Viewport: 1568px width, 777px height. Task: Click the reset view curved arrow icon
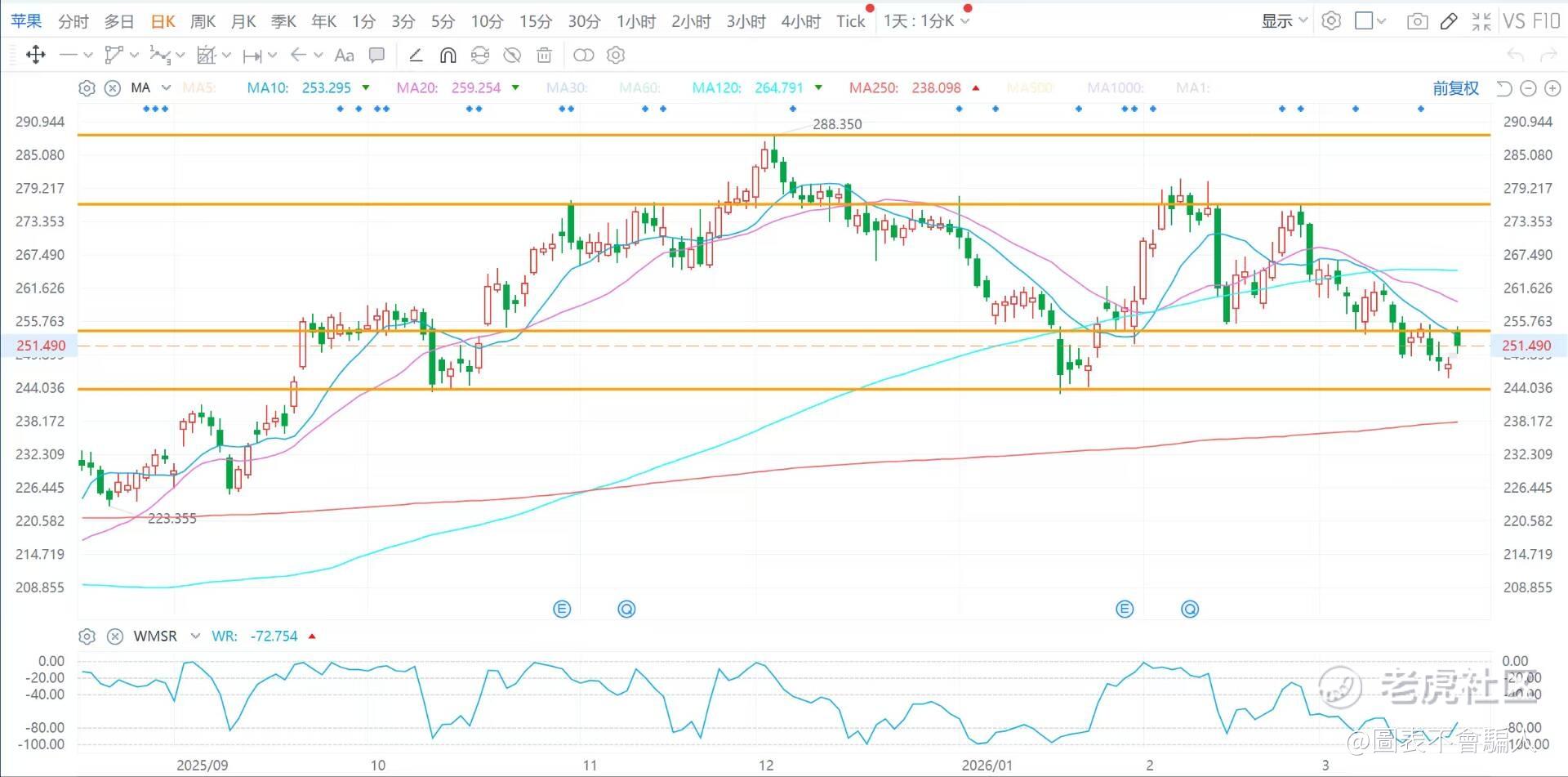point(1503,88)
